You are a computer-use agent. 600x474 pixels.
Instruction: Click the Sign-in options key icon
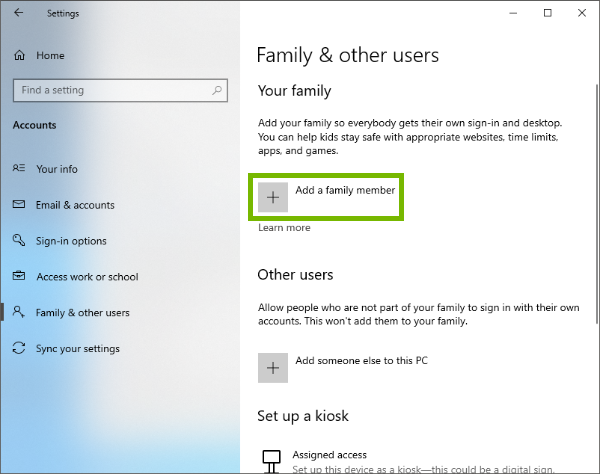coord(19,240)
